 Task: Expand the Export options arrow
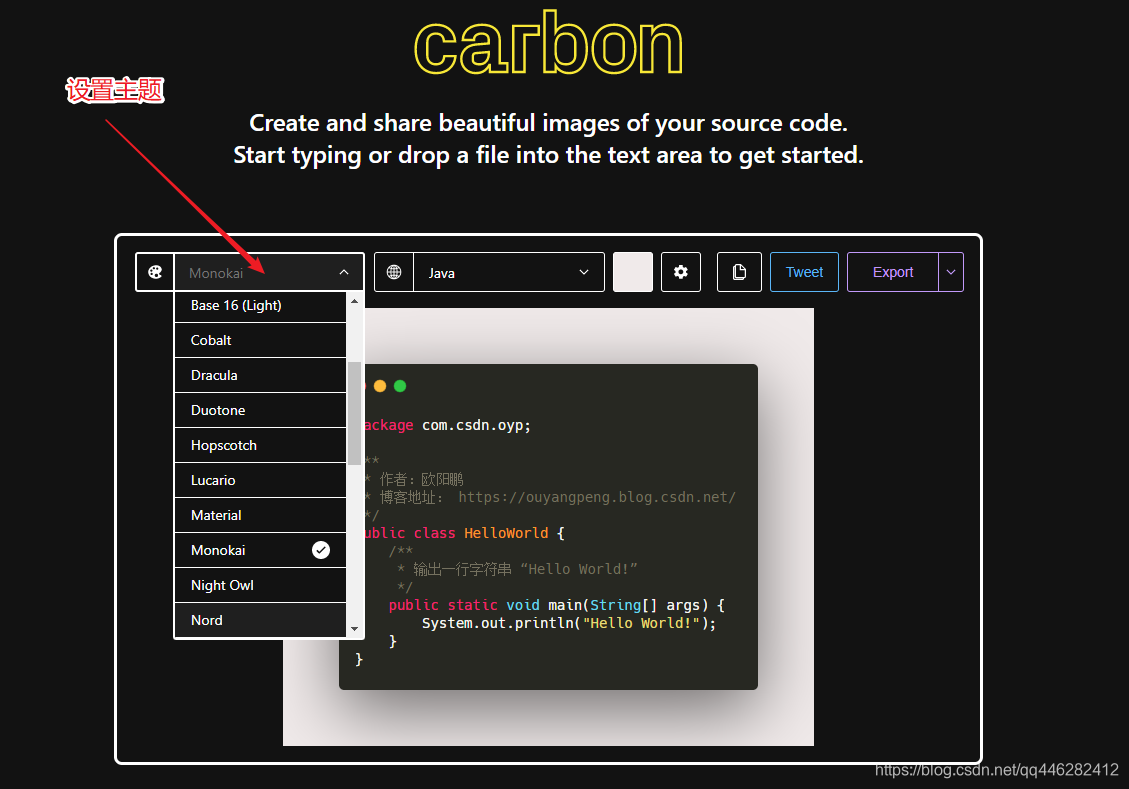(x=950, y=272)
